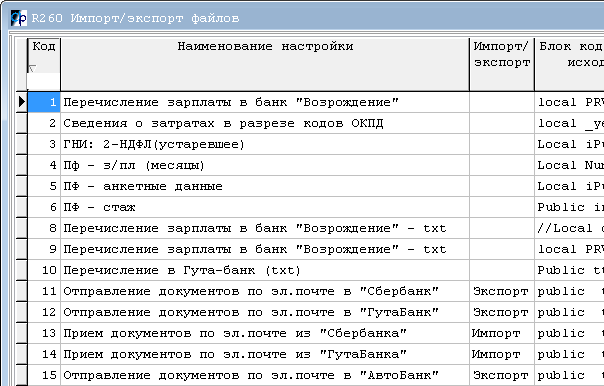The image size is (604, 386).
Task: Click 'Public t' code block in row 10
Action: click(570, 270)
